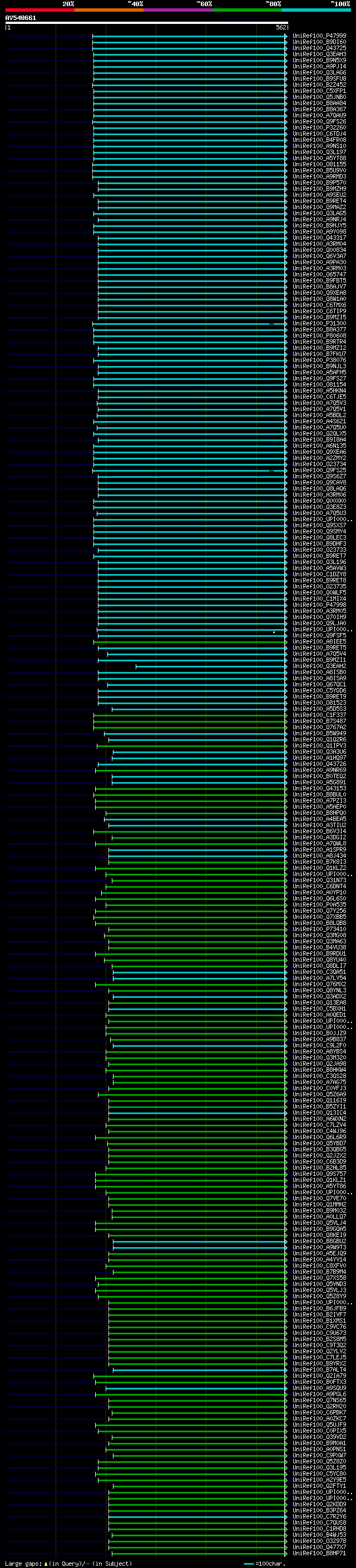Open hit UniRef100_P47999
Screen dimensions: 356x1568
point(319,36)
